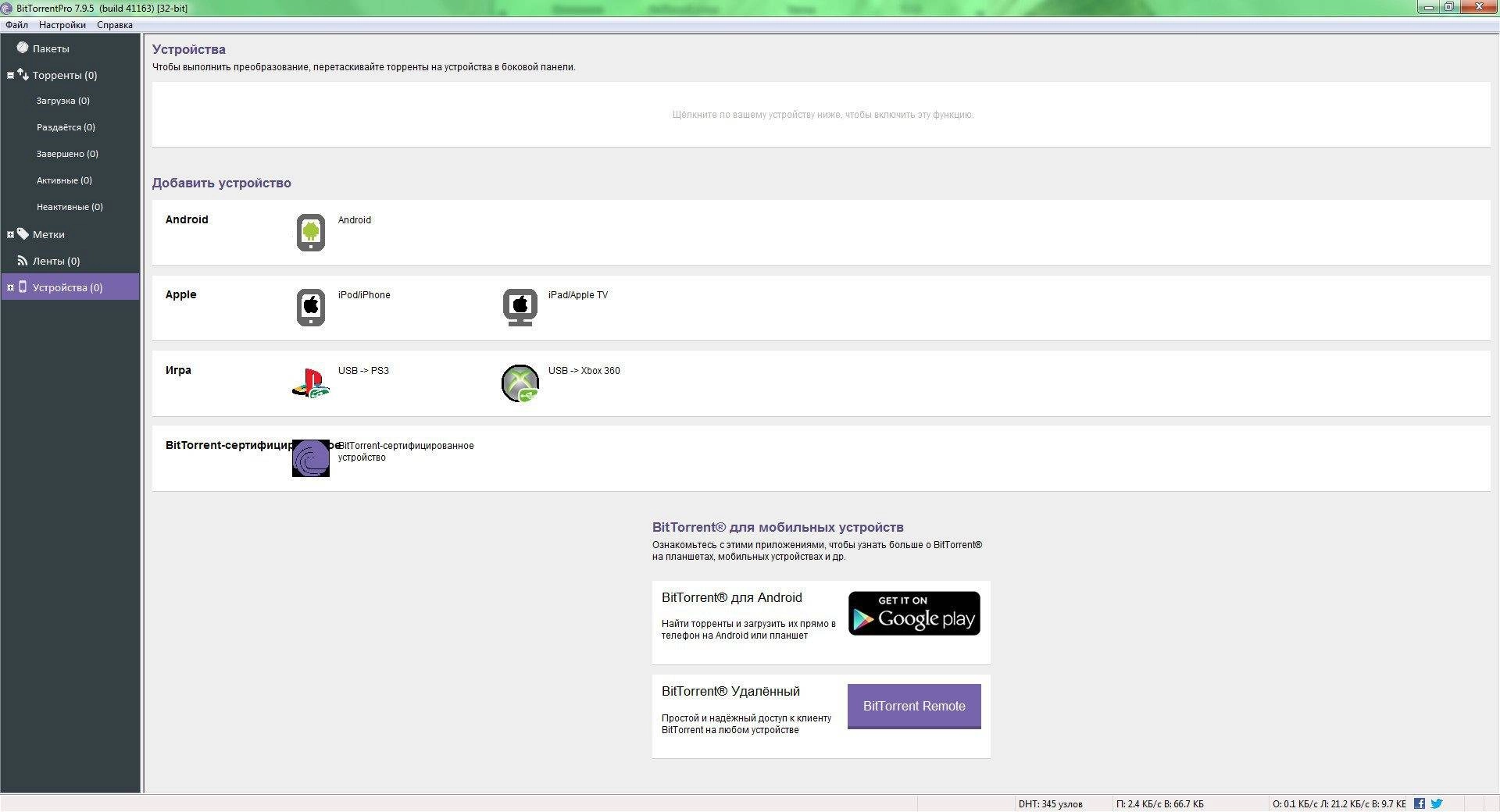Open Метки labels section

pyautogui.click(x=48, y=234)
